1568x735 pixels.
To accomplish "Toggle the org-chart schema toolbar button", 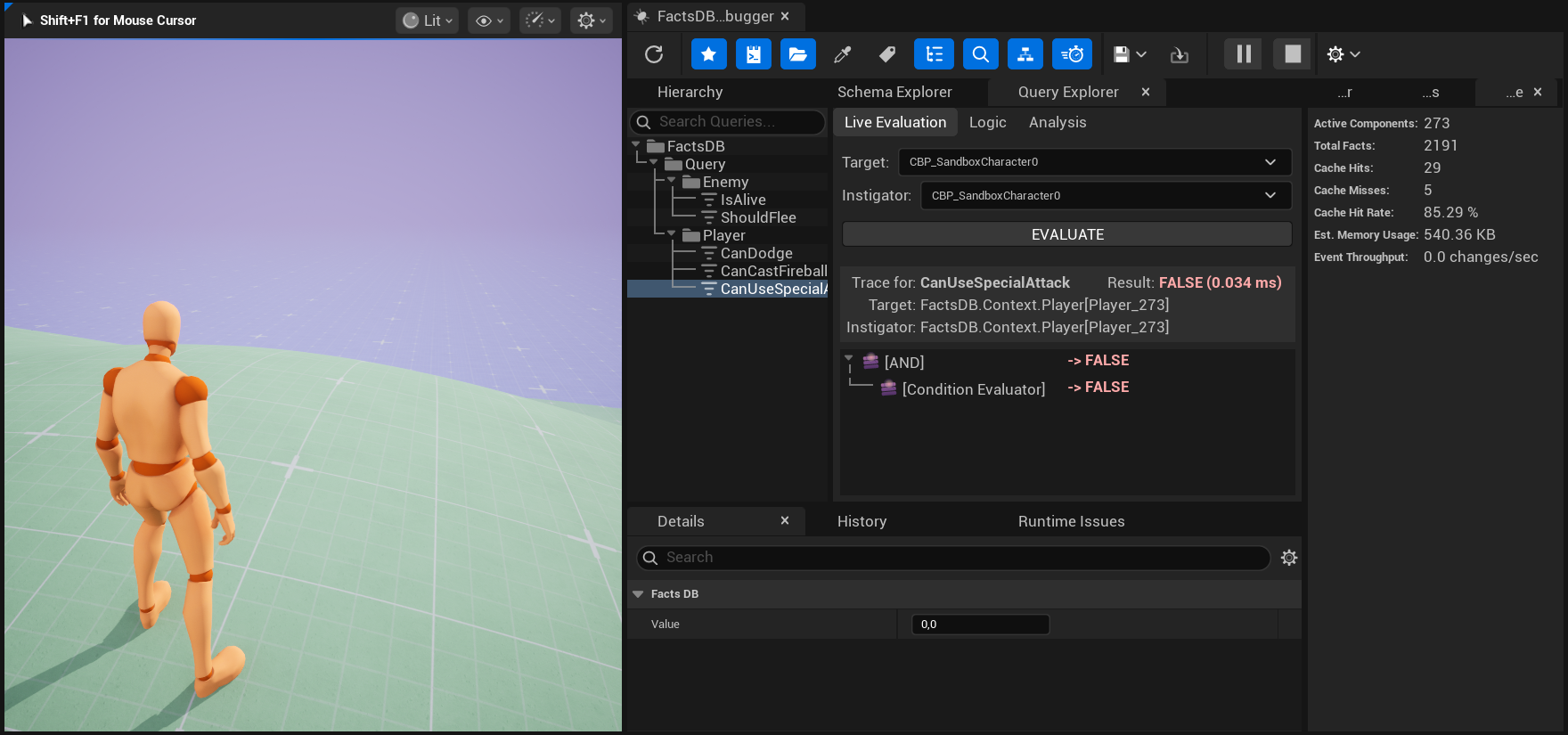I will (1025, 54).
